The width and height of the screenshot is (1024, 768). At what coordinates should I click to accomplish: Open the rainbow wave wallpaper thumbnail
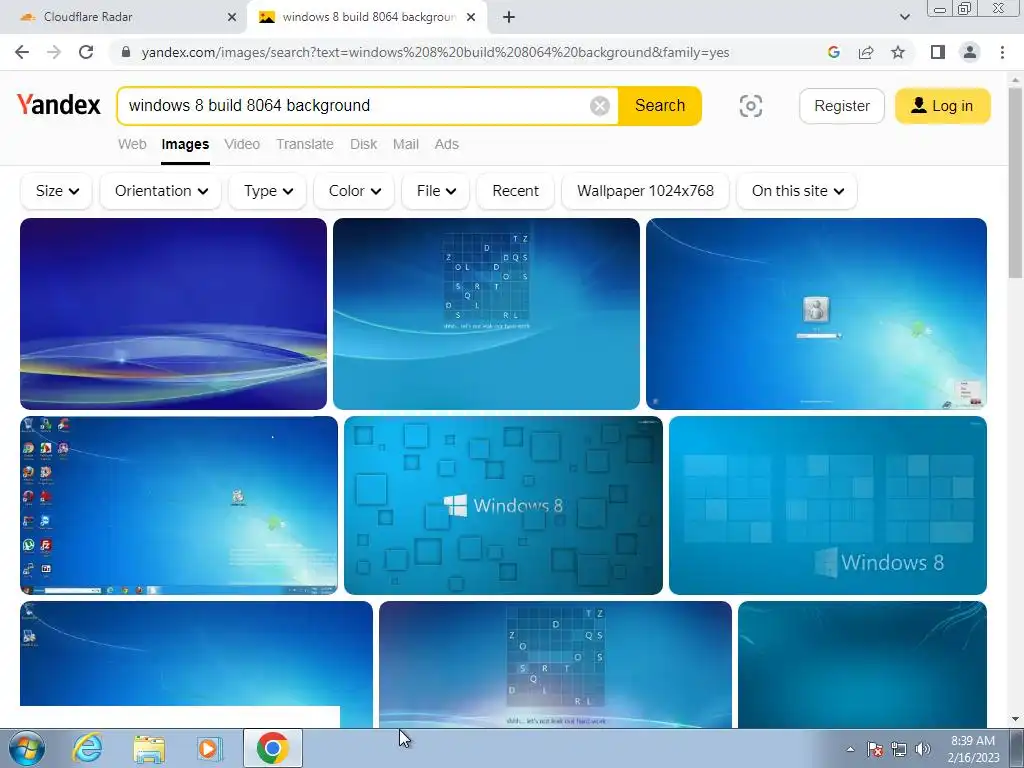point(173,313)
